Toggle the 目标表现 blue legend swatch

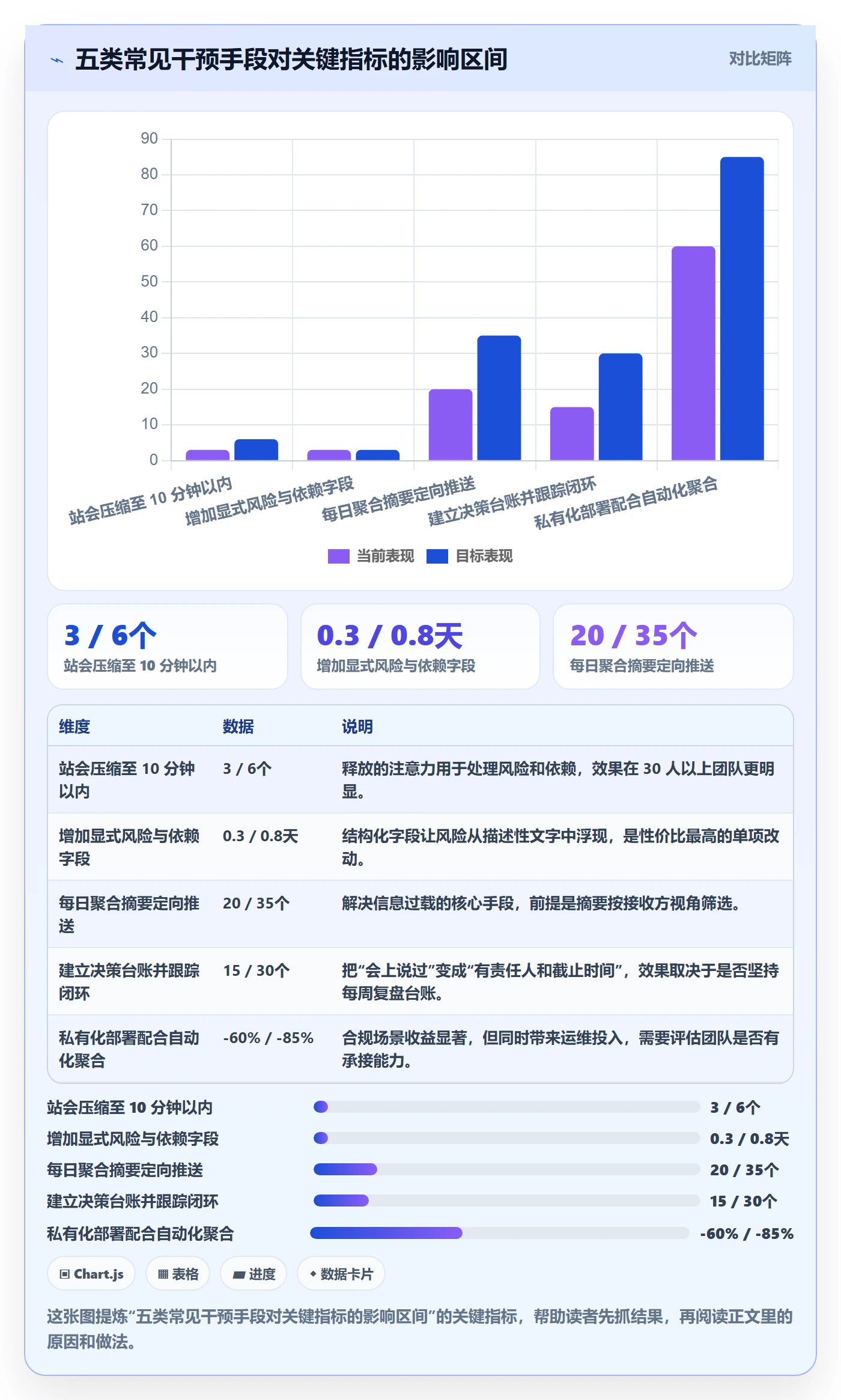(x=437, y=556)
